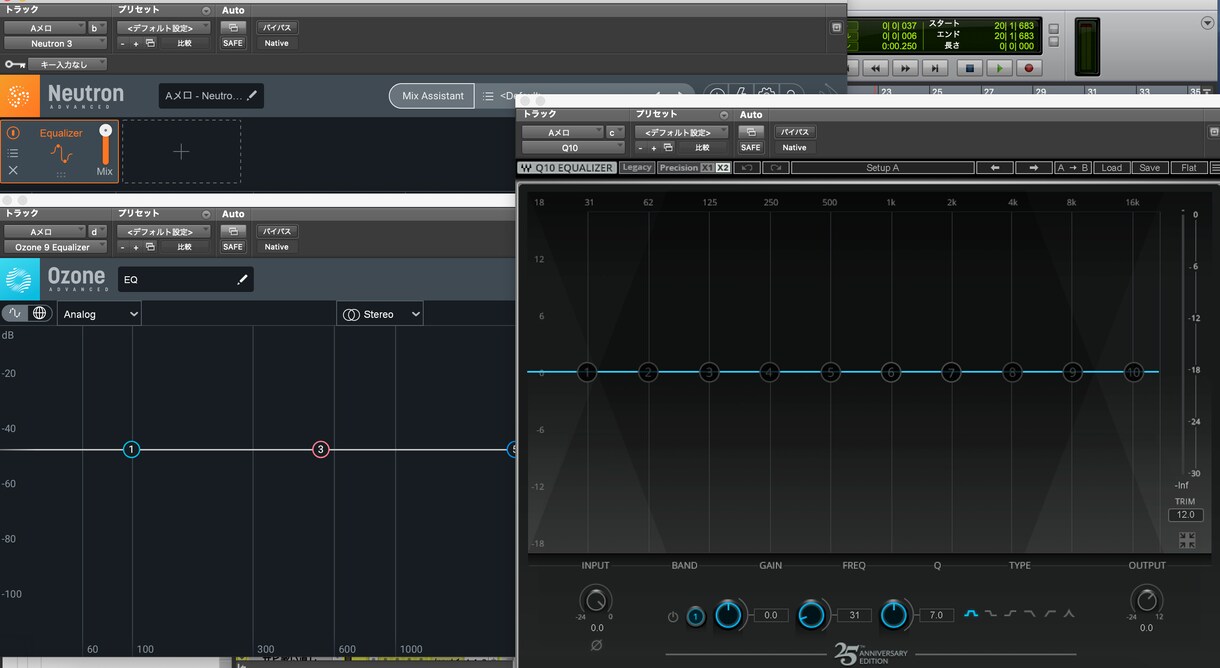Image resolution: width=1220 pixels, height=668 pixels.
Task: Switch the Q10 to Legacy mode
Action: (x=637, y=168)
